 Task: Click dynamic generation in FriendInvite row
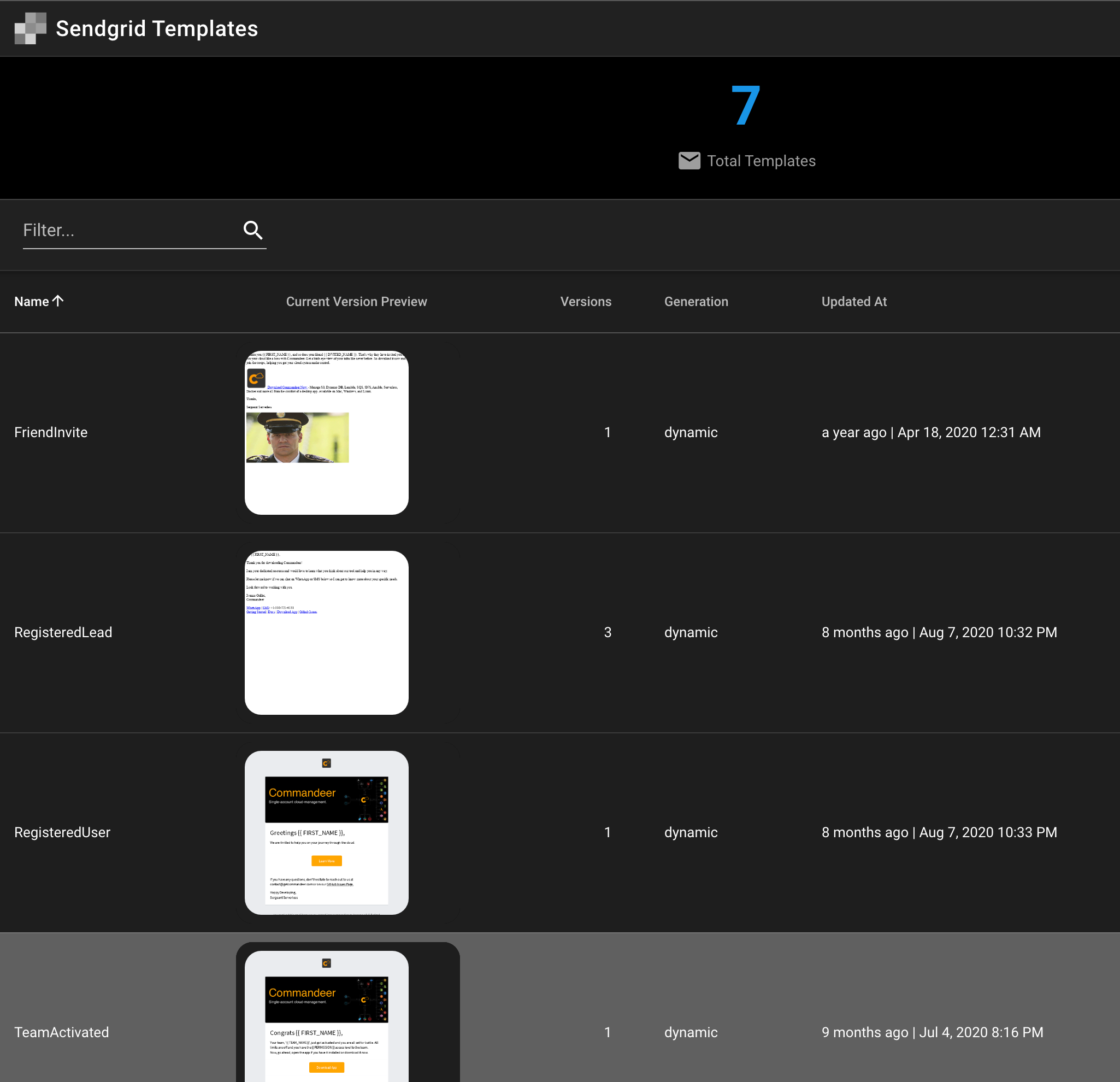(x=691, y=433)
